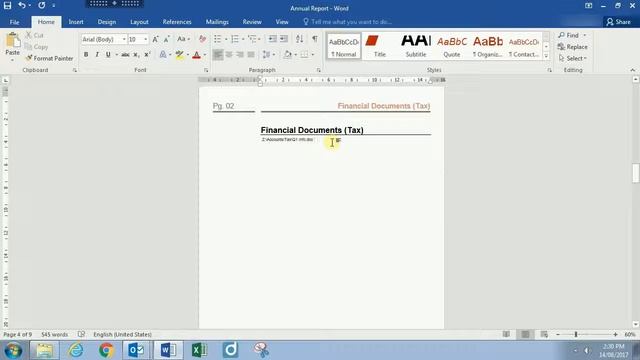This screenshot has width=640, height=360.
Task: Apply the red font color
Action: (x=196, y=55)
